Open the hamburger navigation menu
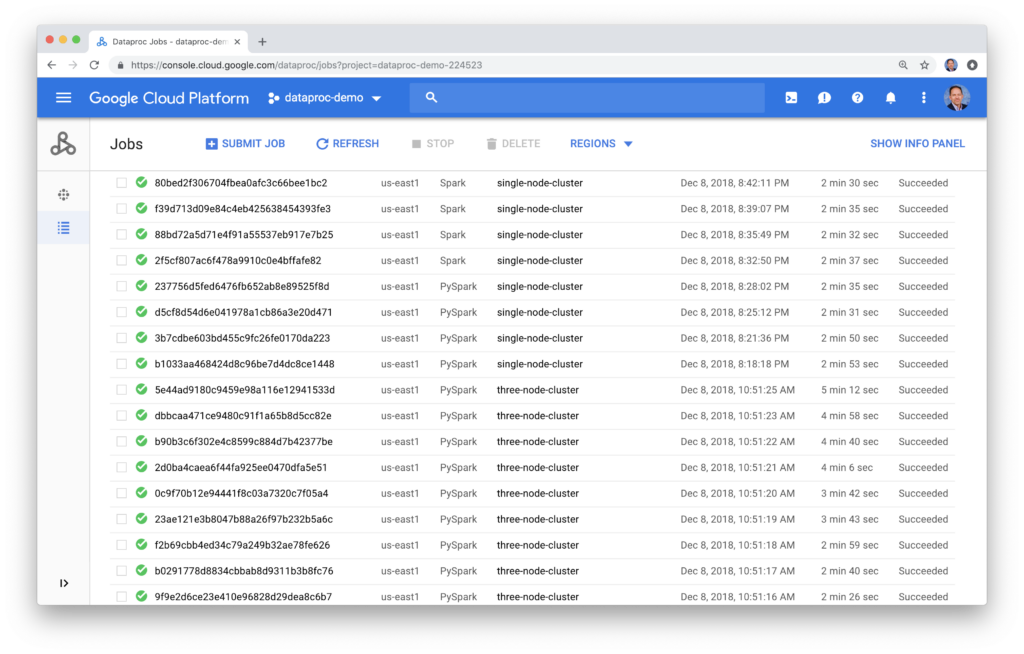1024x654 pixels. tap(63, 98)
